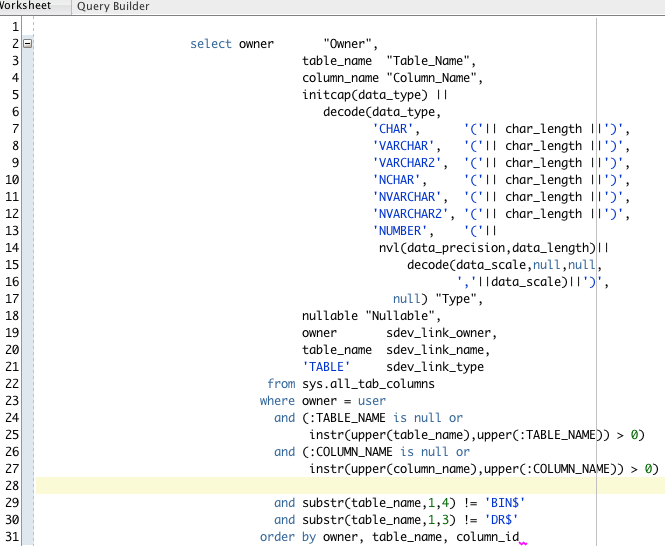Screen dimensions: 665x546
Task: Click the 'from' keyword on line 22
Action: [281, 384]
